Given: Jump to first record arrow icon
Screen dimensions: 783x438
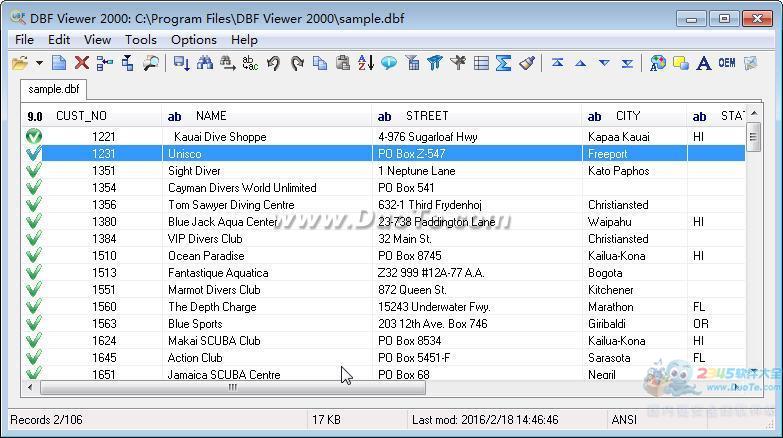Looking at the screenshot, I should (557, 63).
